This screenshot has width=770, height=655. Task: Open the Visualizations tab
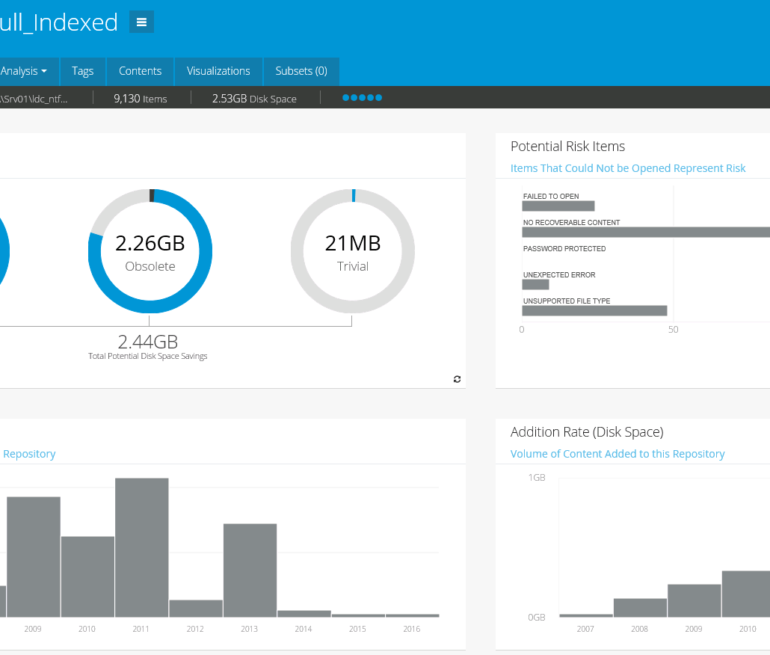219,71
